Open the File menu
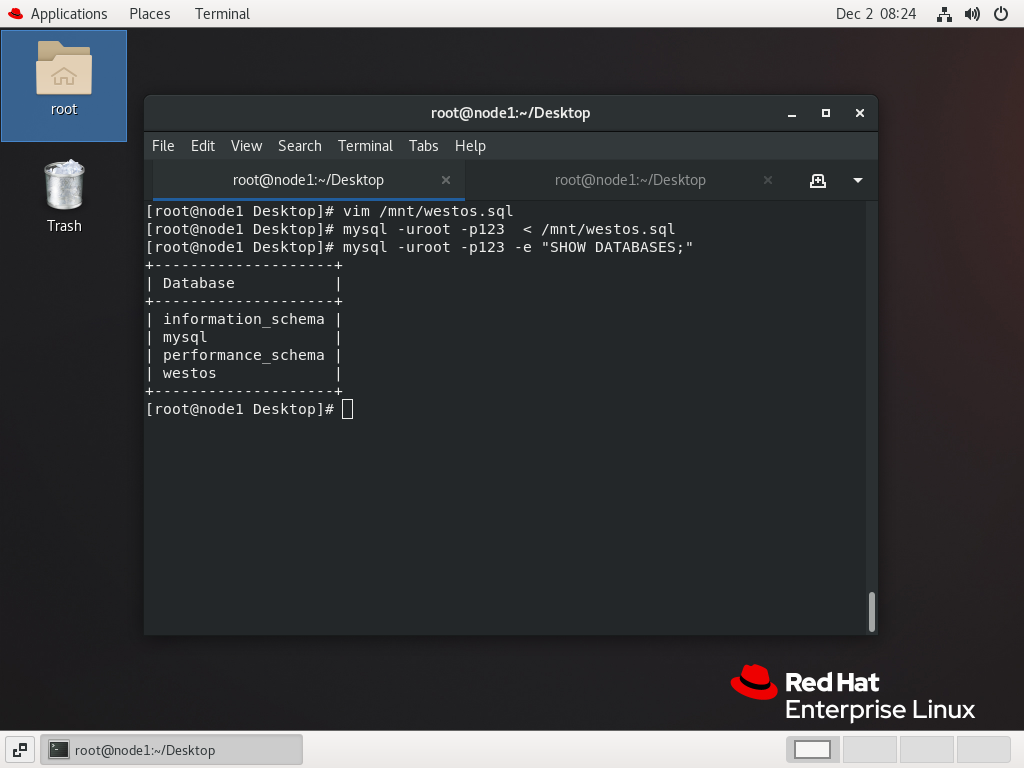Viewport: 1024px width, 768px height. point(163,146)
